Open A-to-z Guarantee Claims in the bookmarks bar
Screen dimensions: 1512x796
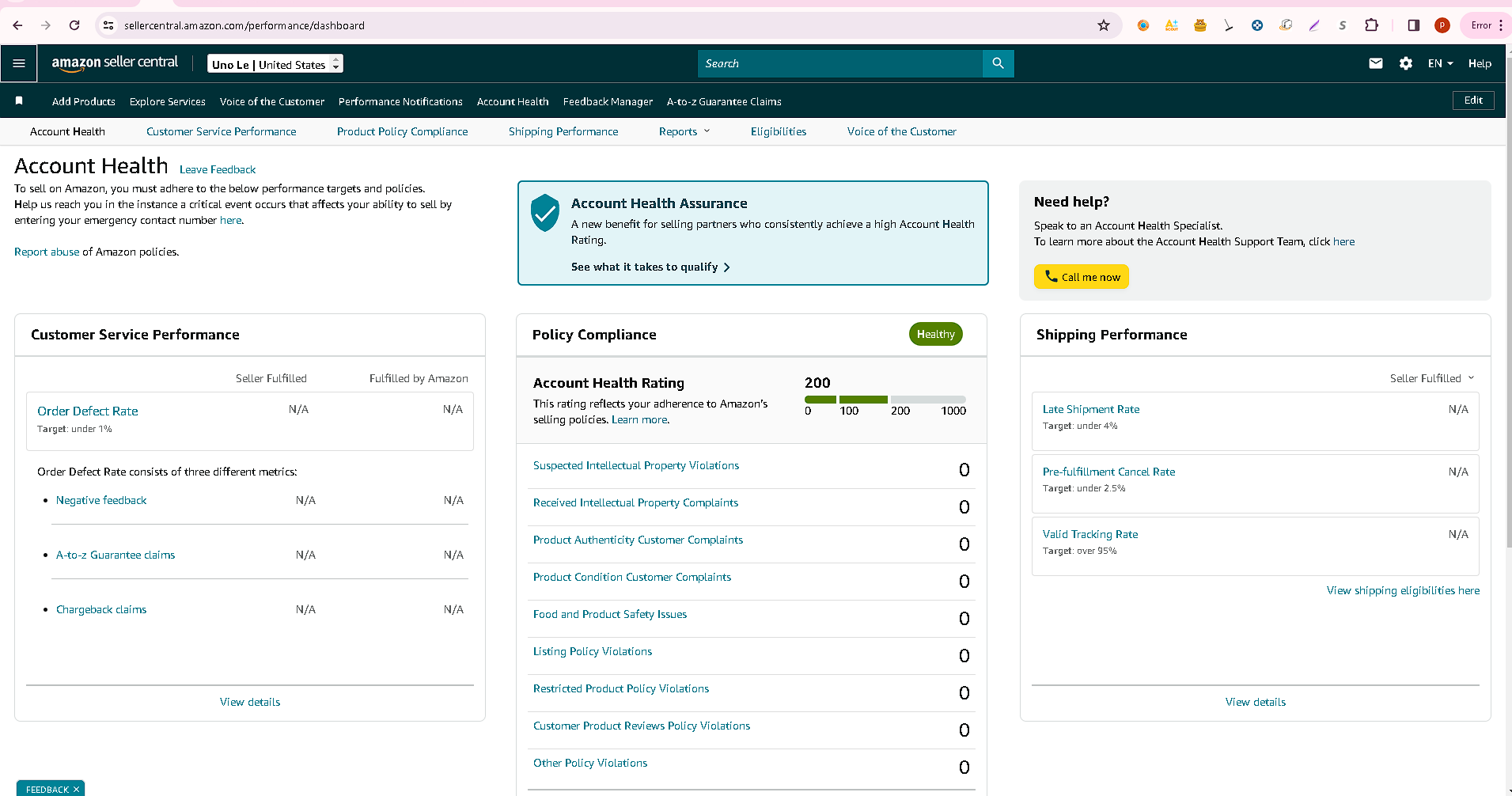pyautogui.click(x=724, y=101)
